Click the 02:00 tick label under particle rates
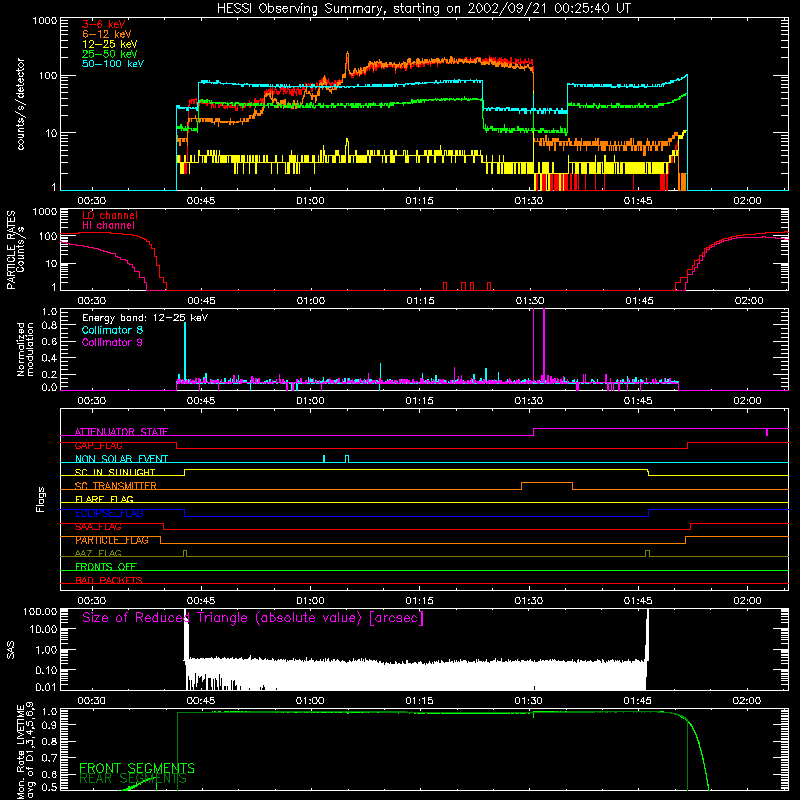 point(748,301)
